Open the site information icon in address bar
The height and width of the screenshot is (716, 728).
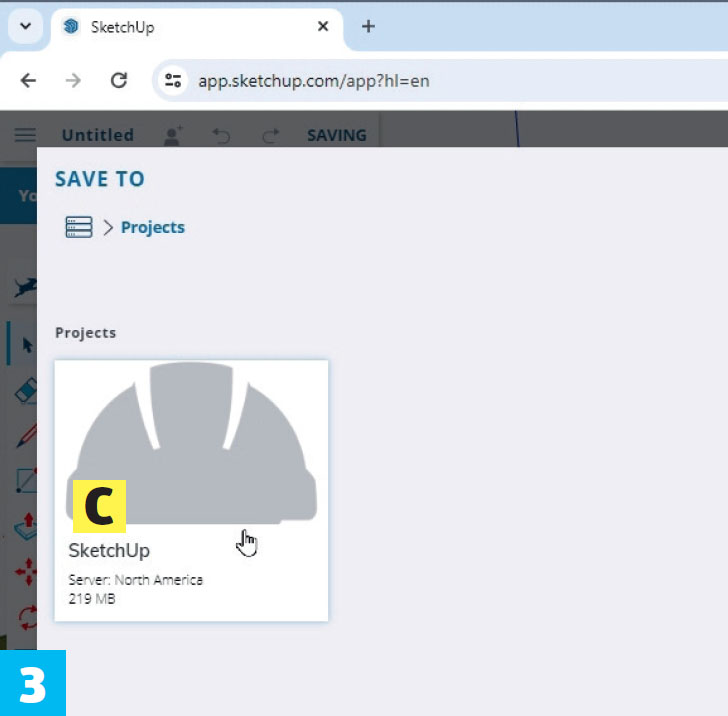173,81
